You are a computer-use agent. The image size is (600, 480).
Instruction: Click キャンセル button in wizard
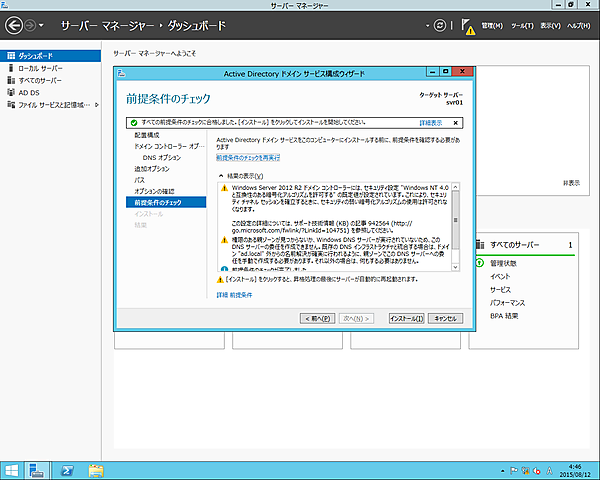(x=445, y=318)
